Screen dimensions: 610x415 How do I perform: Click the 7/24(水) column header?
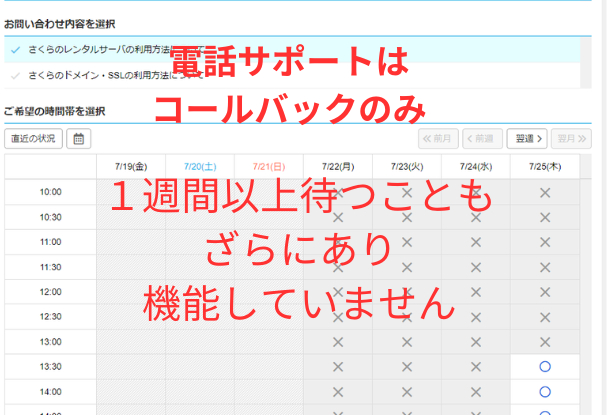tap(476, 166)
